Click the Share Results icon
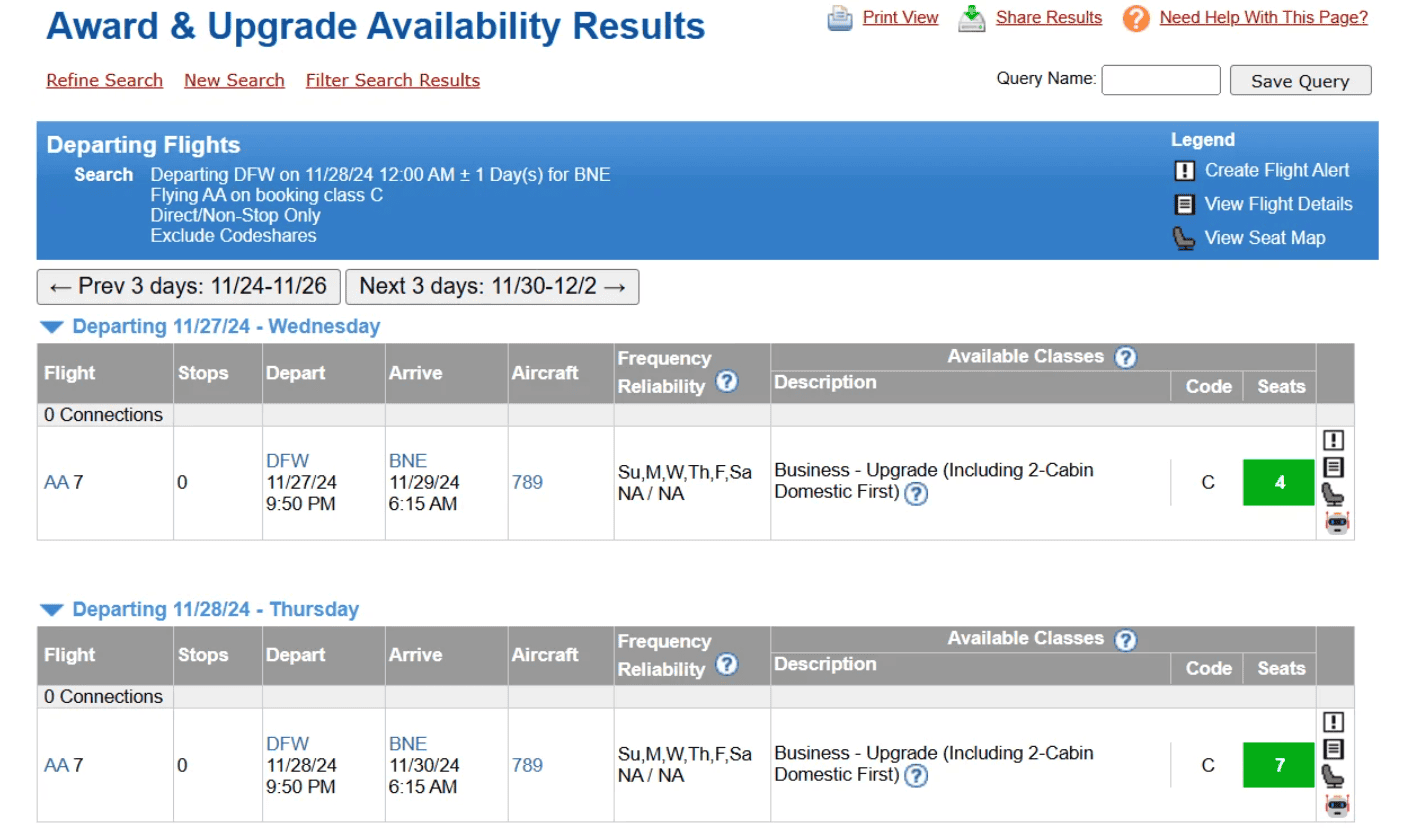Image resolution: width=1414 pixels, height=838 pixels. [970, 18]
